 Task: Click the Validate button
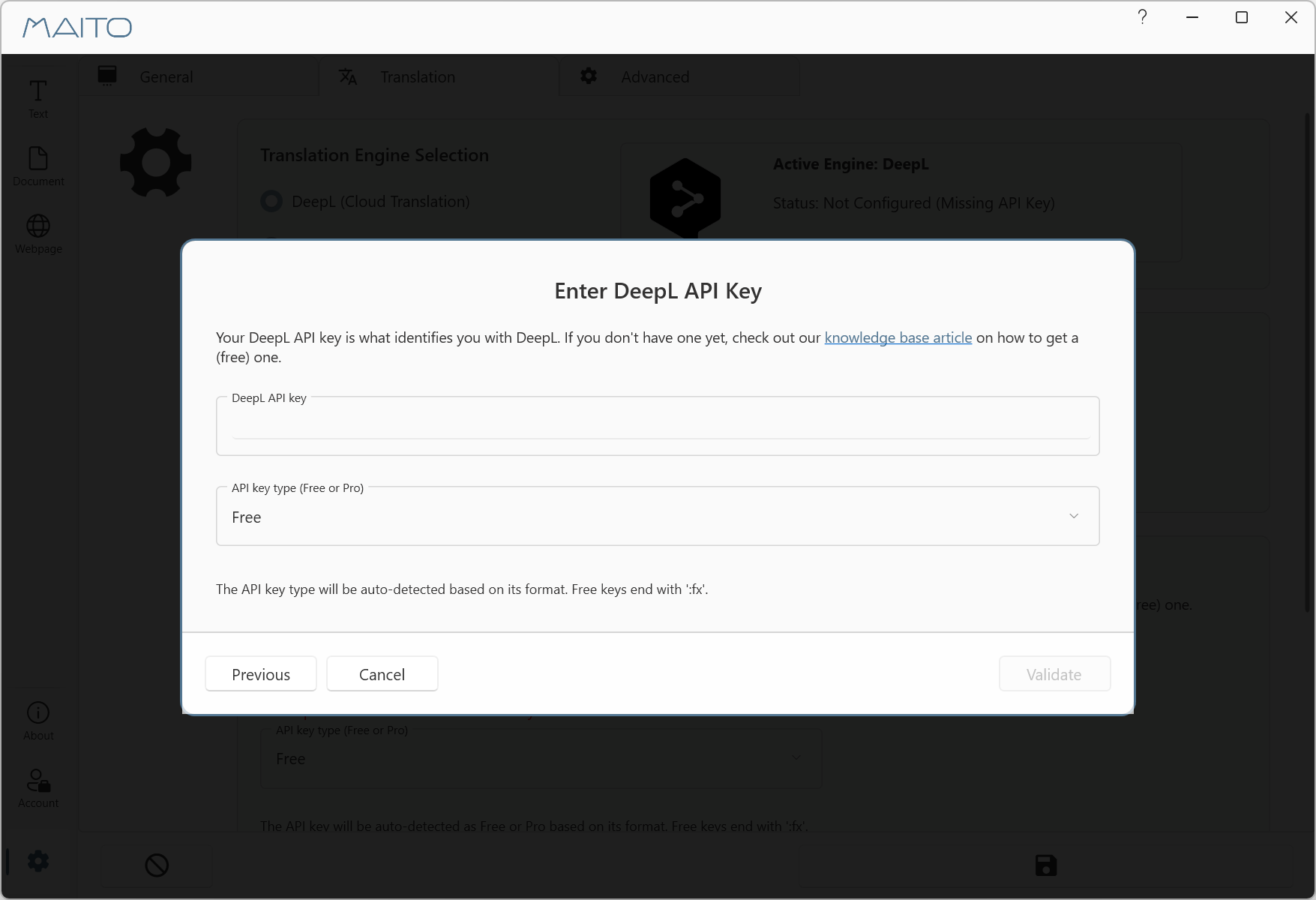(x=1054, y=674)
